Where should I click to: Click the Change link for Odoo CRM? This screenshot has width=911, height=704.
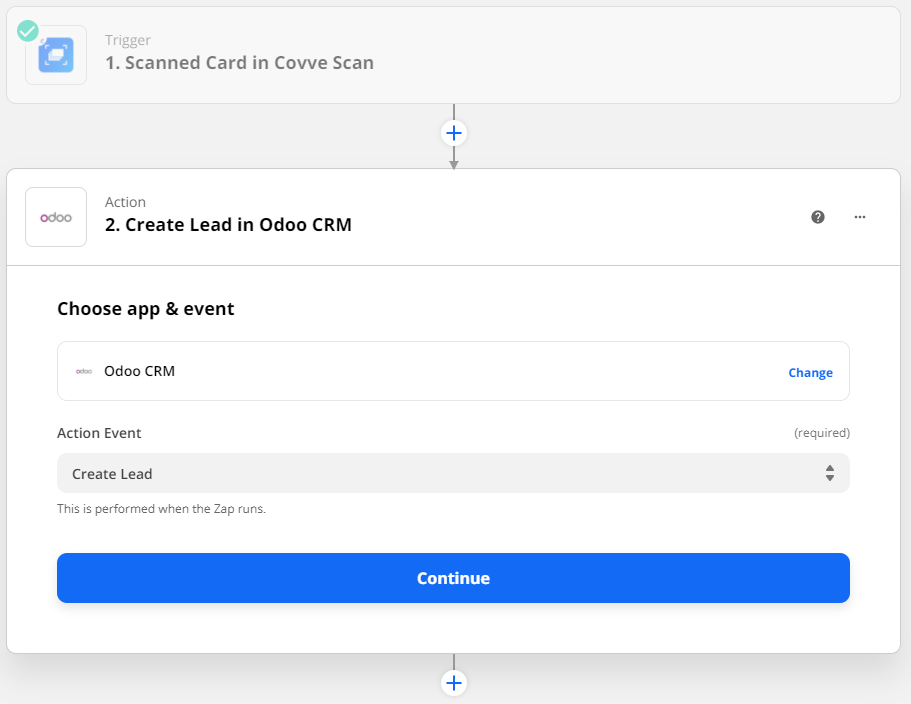tap(810, 373)
